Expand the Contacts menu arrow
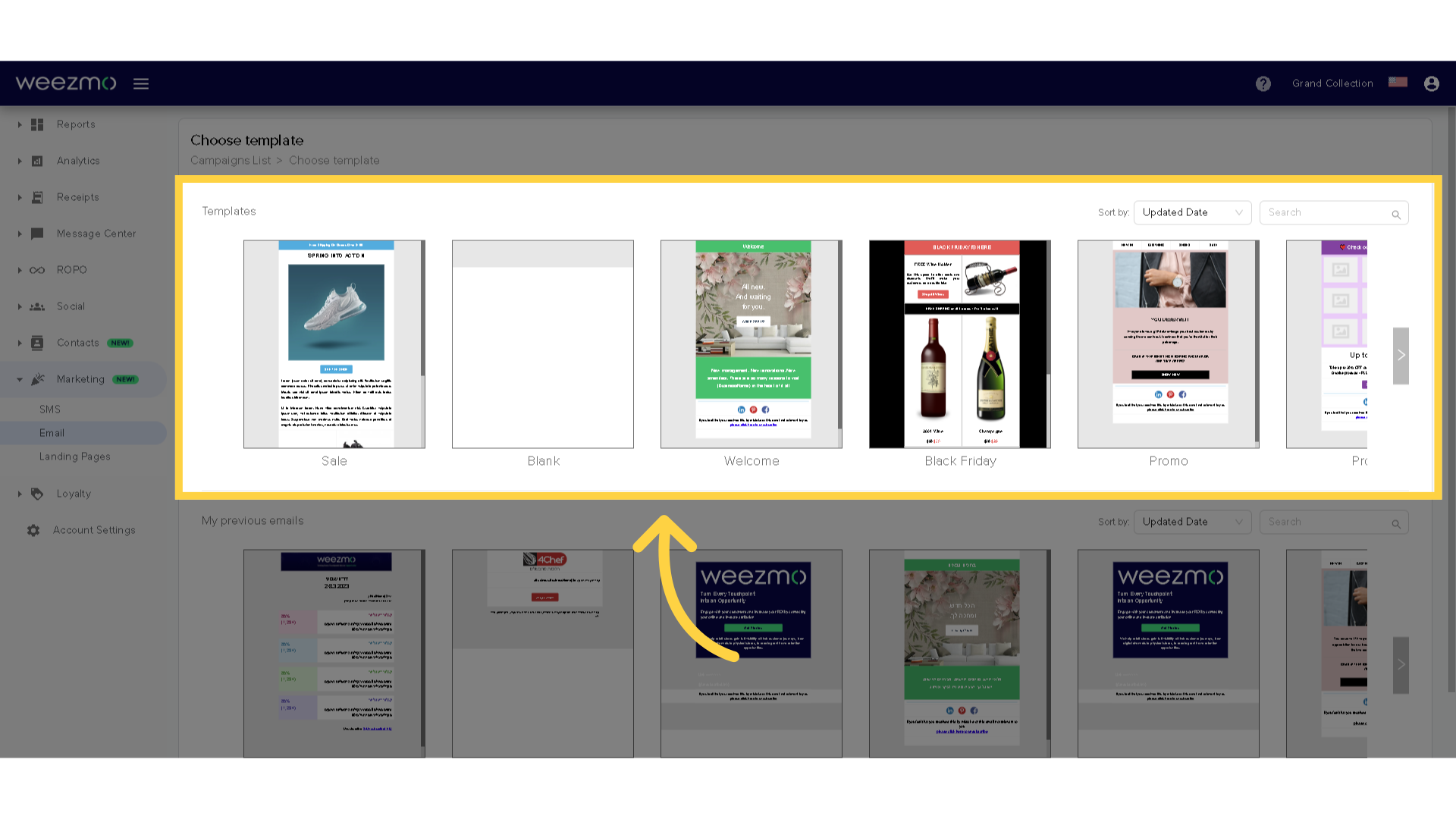 (20, 343)
